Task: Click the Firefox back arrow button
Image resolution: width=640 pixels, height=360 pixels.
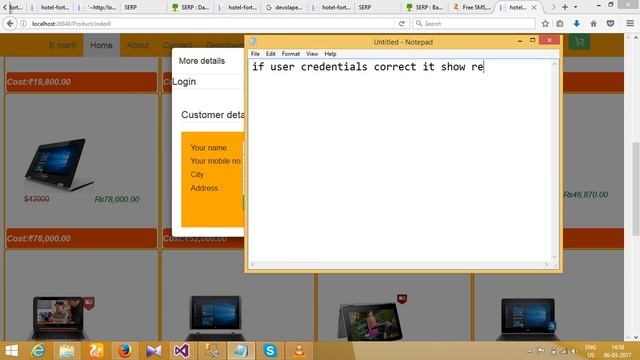Action: pyautogui.click(x=10, y=24)
